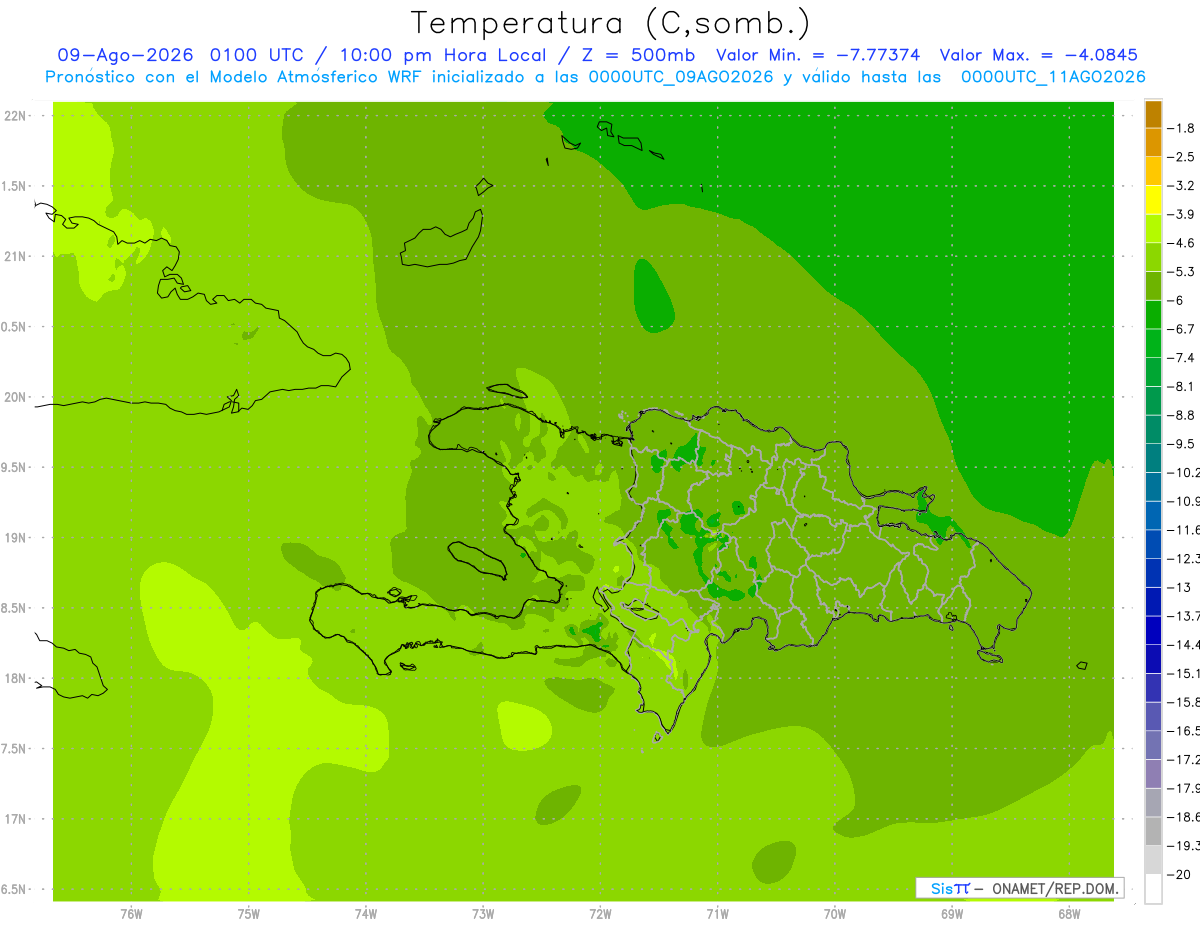Image resolution: width=1200 pixels, height=927 pixels.
Task: Select the 73W longitude label
Action: pyautogui.click(x=483, y=914)
